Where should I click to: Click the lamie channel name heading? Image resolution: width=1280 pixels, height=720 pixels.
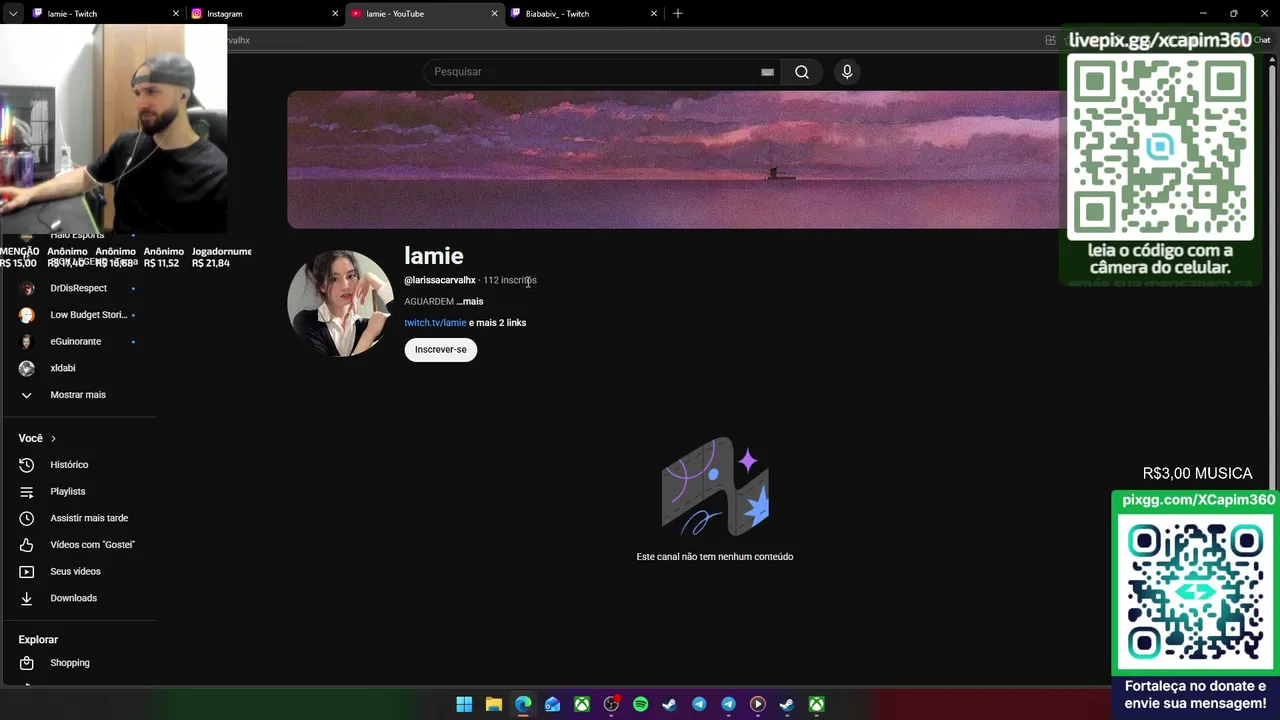click(x=434, y=256)
